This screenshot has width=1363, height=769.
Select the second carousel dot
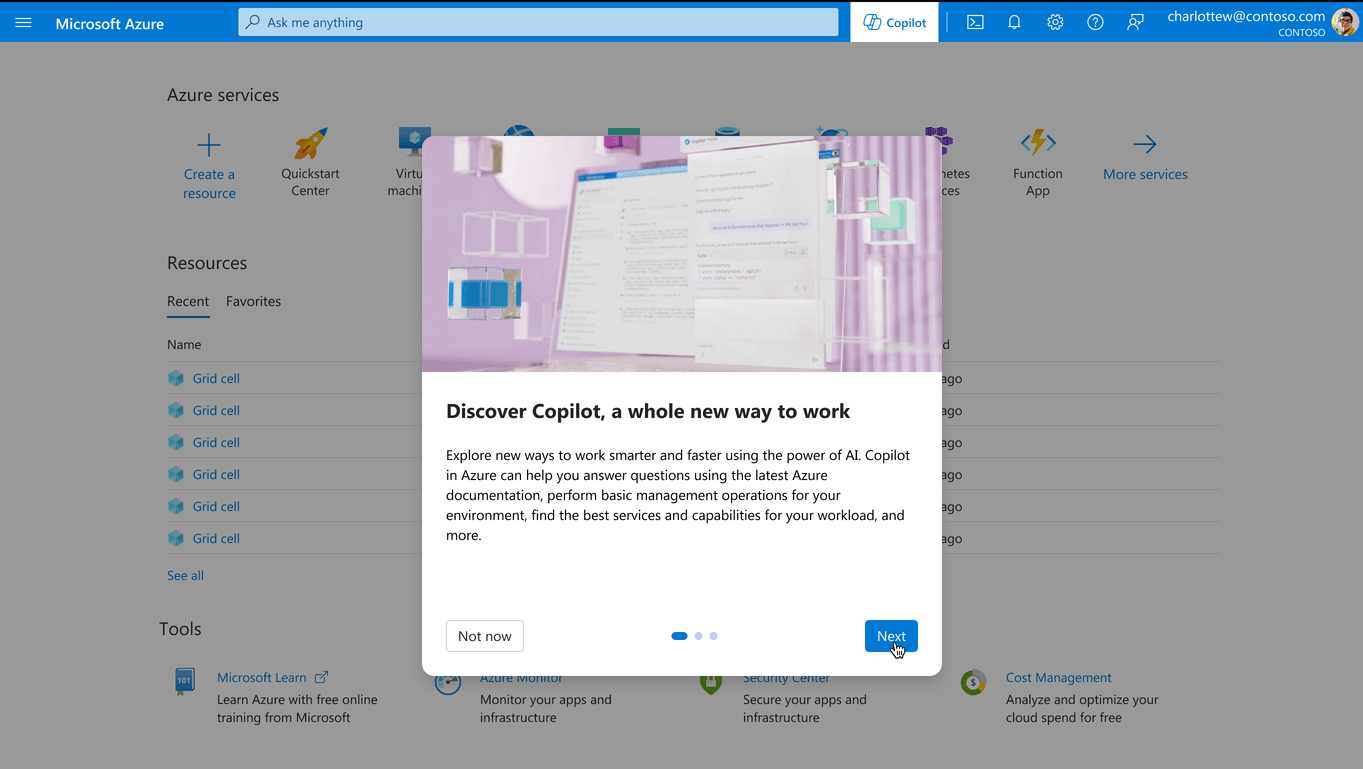[697, 635]
